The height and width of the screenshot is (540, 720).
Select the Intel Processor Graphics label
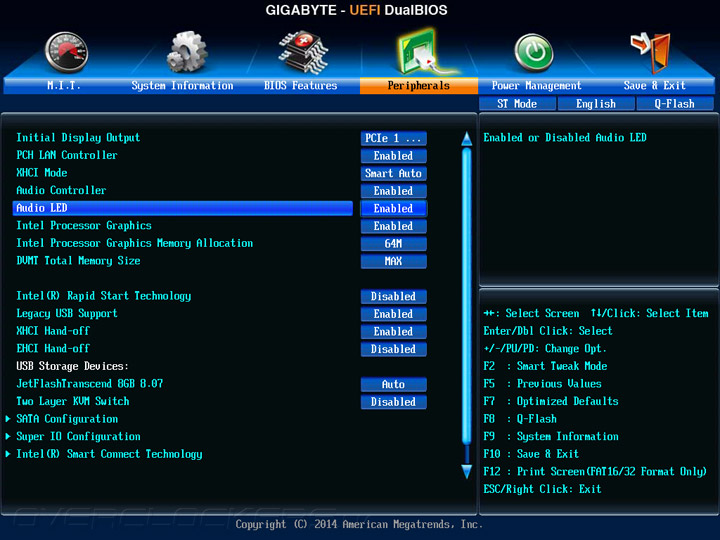(84, 225)
